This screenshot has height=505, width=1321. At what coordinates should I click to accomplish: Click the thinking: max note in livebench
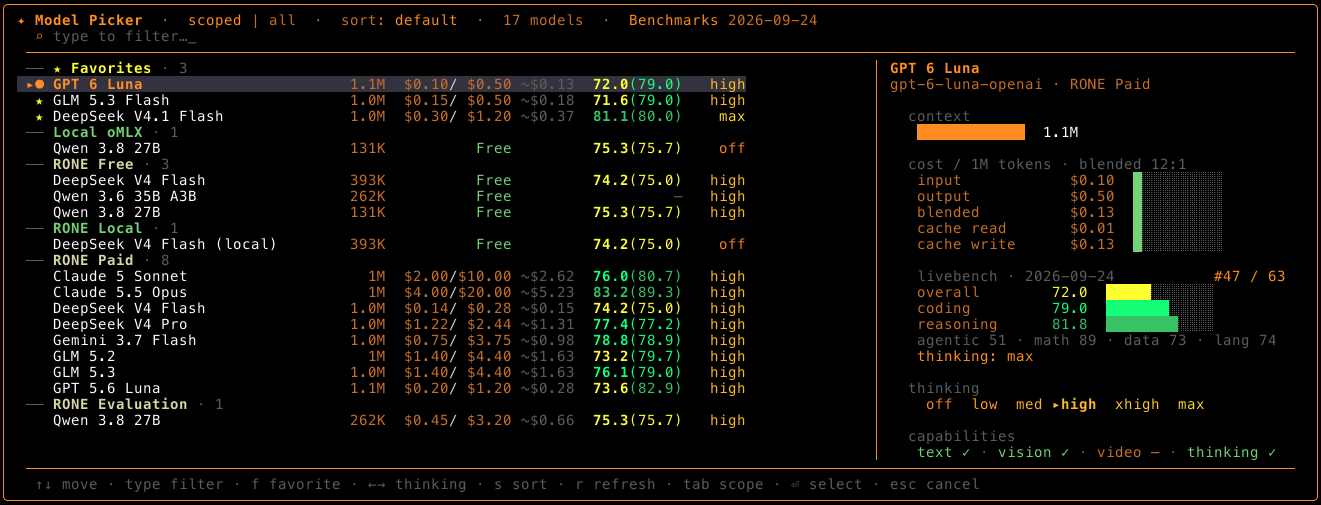point(975,356)
